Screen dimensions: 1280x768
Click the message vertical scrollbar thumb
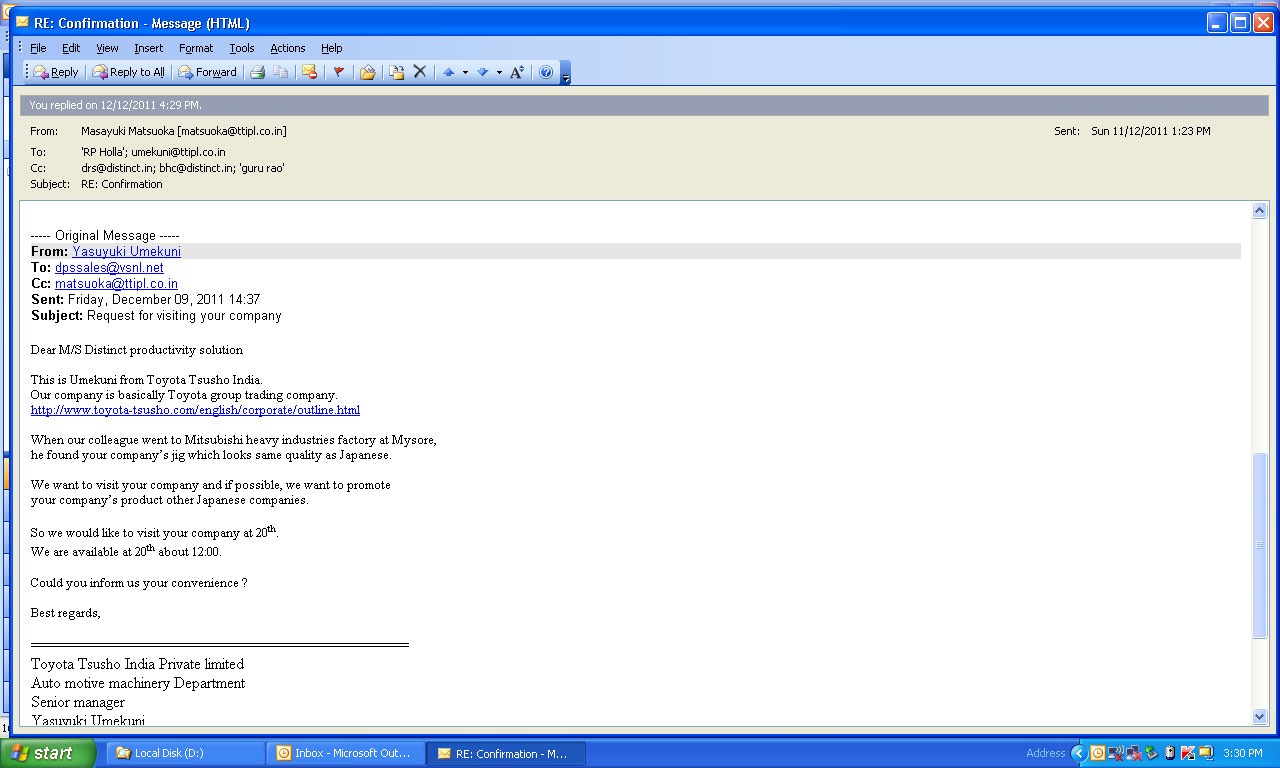(1259, 545)
